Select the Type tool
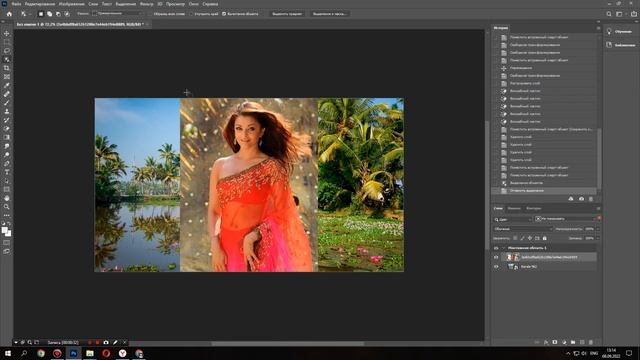The width and height of the screenshot is (640, 360). [7, 172]
